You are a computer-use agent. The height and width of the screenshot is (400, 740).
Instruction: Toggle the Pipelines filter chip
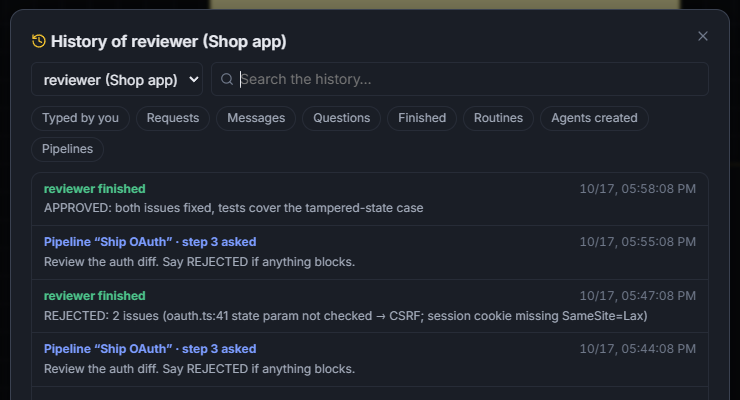67,149
